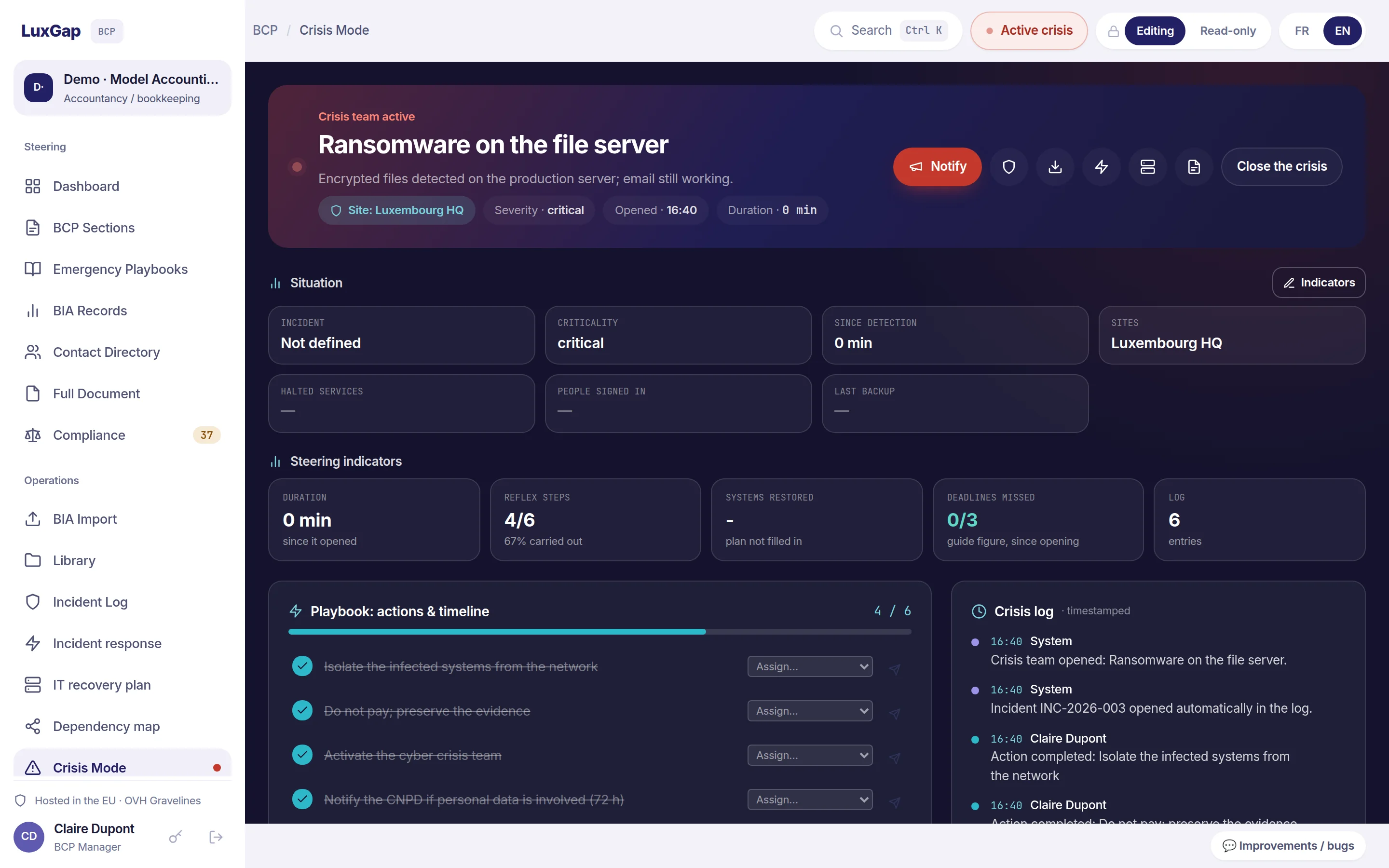The image size is (1389, 868).
Task: Select EN language
Action: [1342, 31]
